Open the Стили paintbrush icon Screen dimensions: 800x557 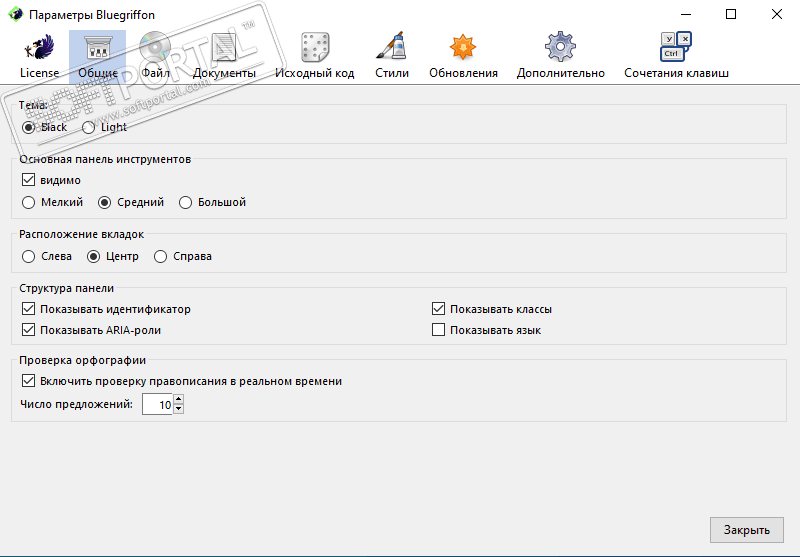pyautogui.click(x=392, y=47)
